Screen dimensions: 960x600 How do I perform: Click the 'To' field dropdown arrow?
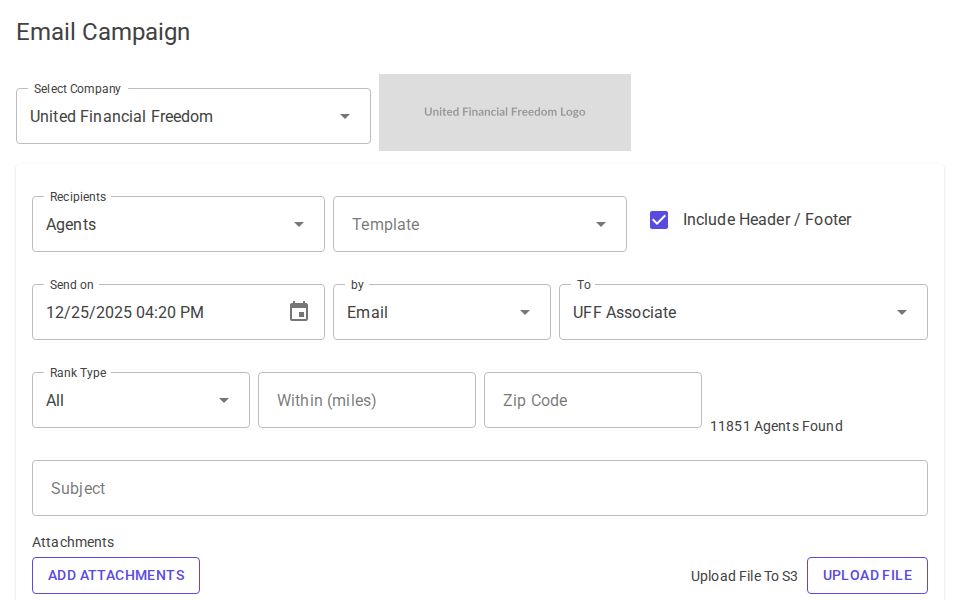click(x=901, y=312)
